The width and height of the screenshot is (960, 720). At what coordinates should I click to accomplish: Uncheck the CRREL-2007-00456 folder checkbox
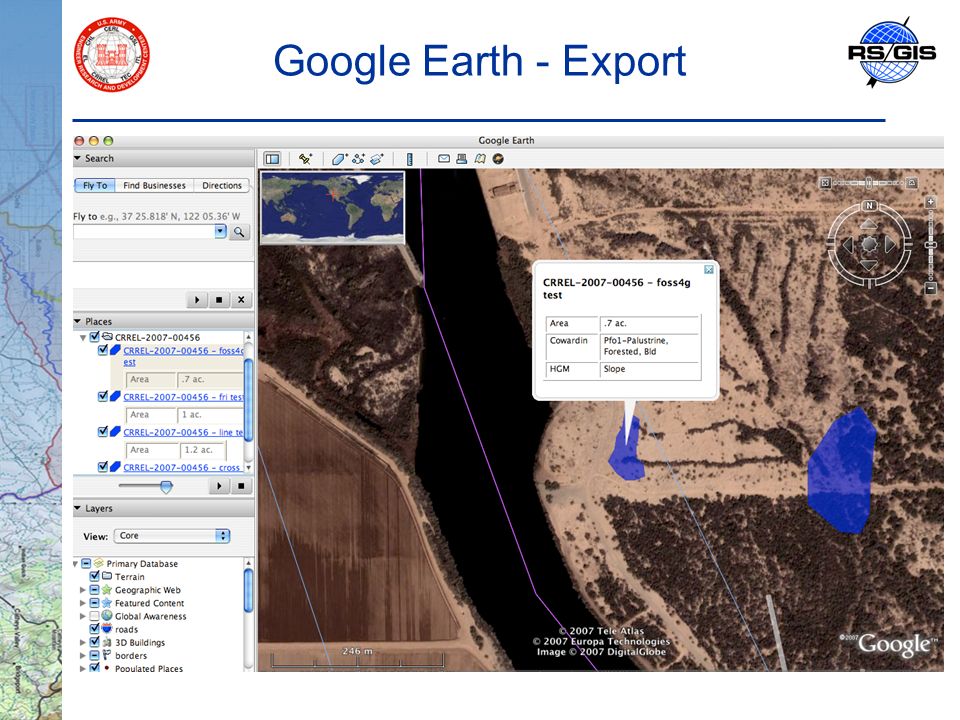tap(94, 337)
